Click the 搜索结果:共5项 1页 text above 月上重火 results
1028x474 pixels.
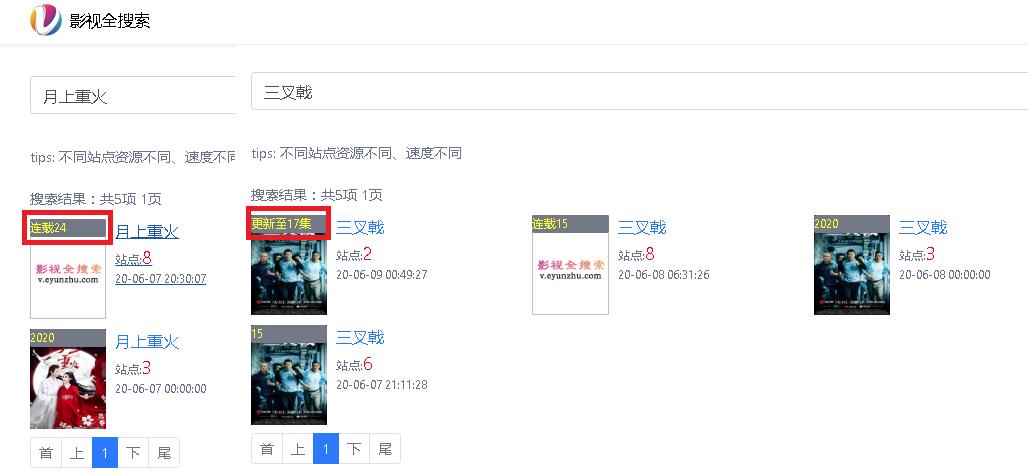[96, 199]
